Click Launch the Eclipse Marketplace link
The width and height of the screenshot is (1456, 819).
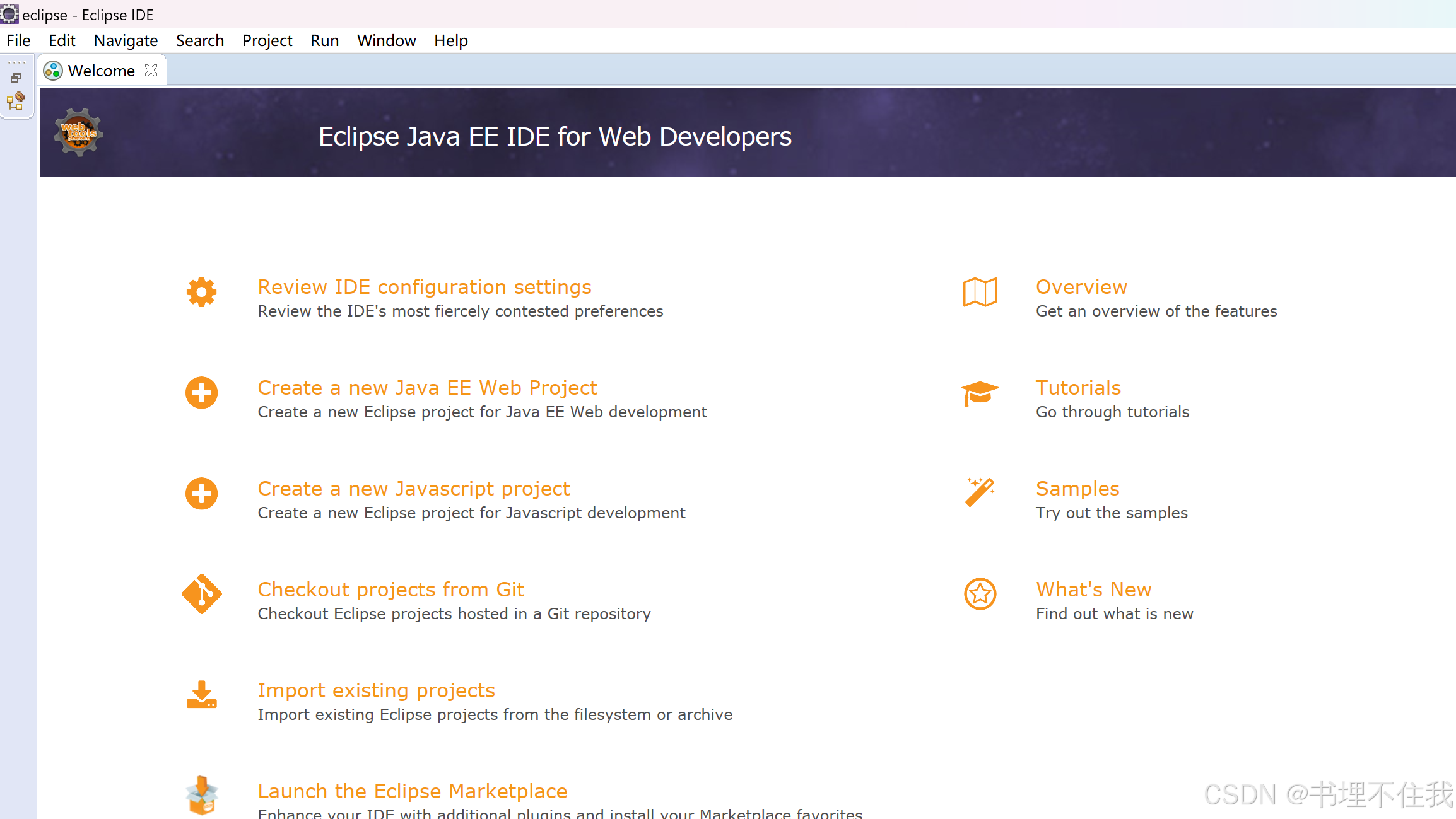(x=412, y=791)
